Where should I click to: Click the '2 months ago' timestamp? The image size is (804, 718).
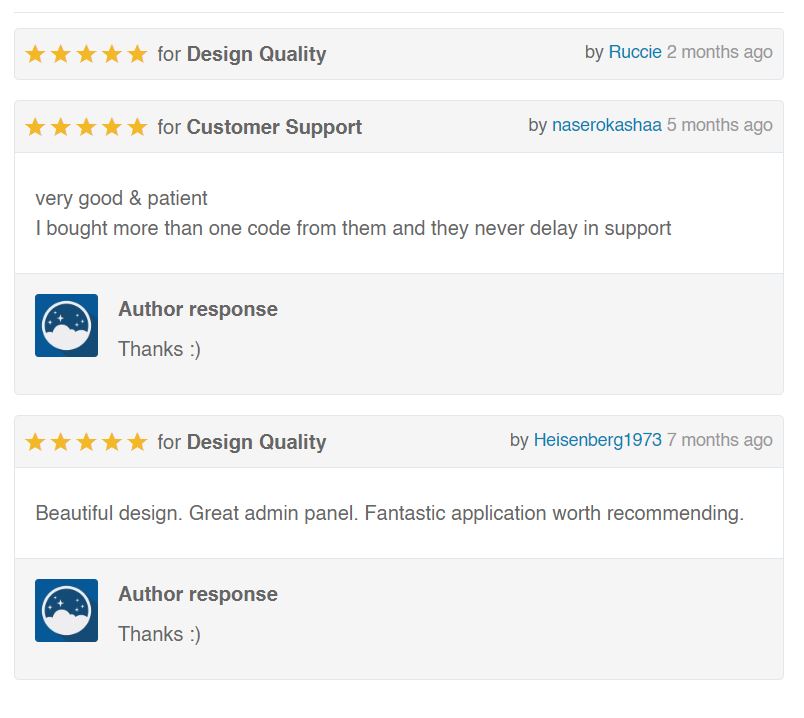point(719,52)
